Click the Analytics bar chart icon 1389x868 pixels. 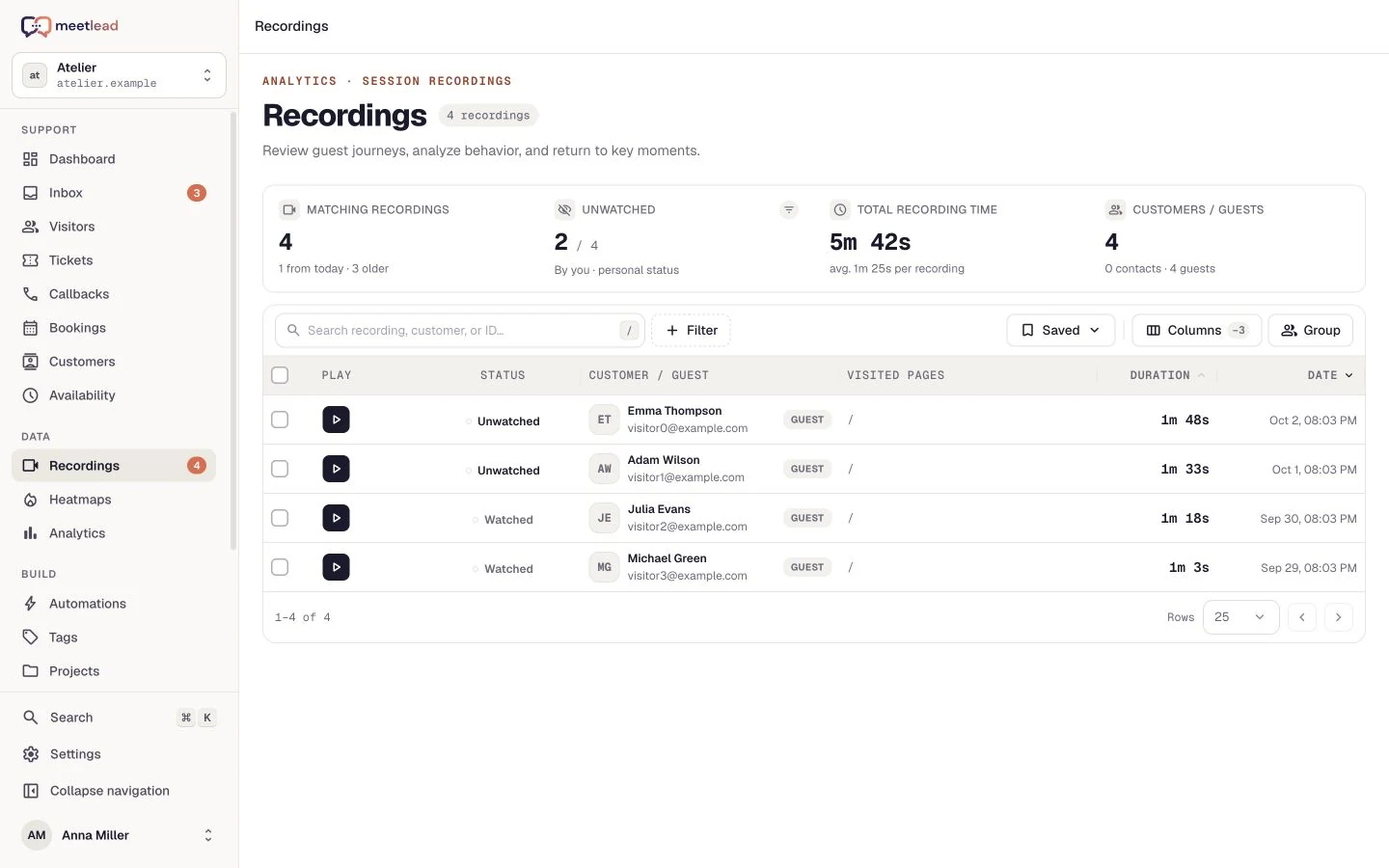point(31,533)
